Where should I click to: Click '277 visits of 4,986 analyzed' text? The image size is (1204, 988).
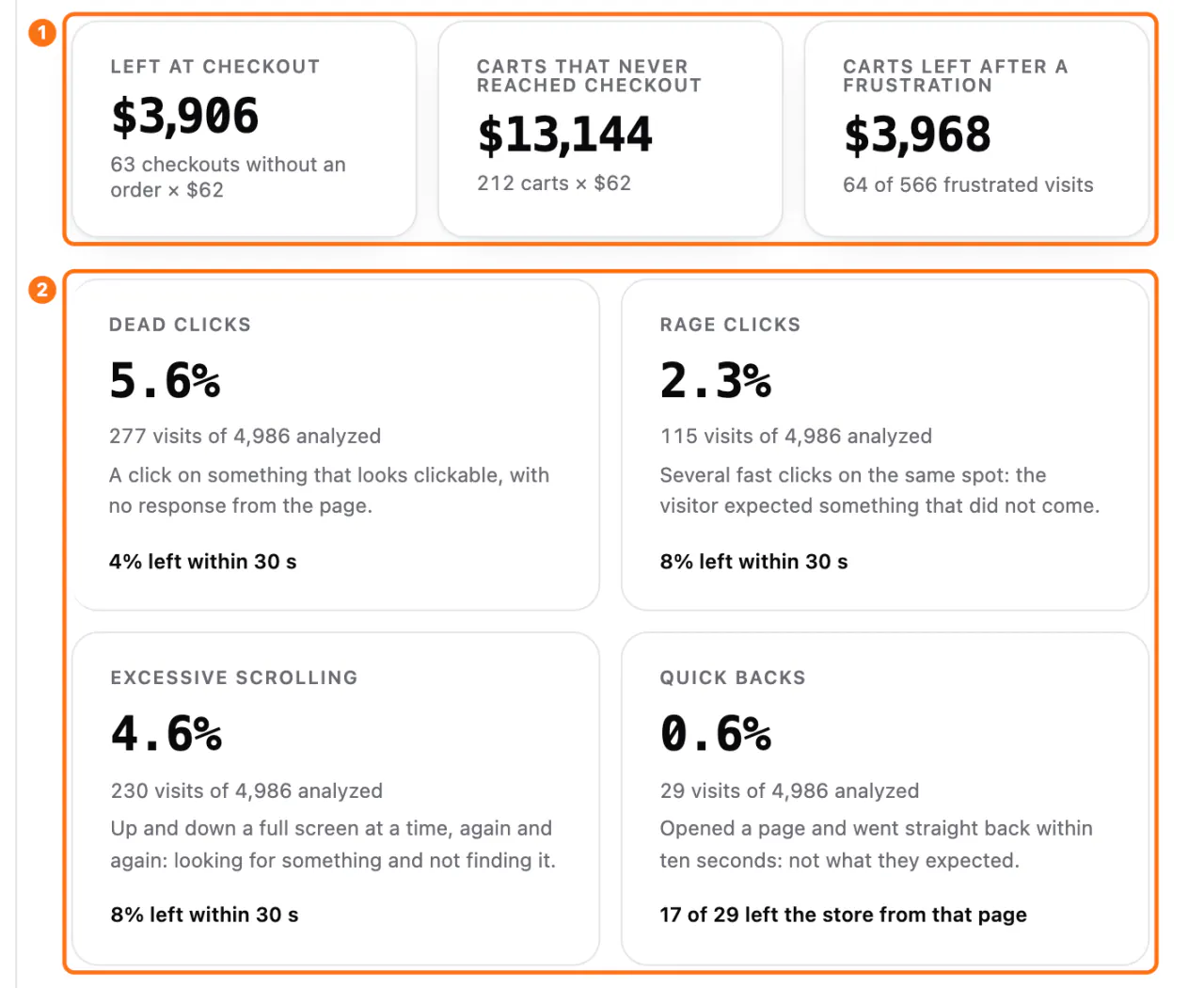pos(246,437)
